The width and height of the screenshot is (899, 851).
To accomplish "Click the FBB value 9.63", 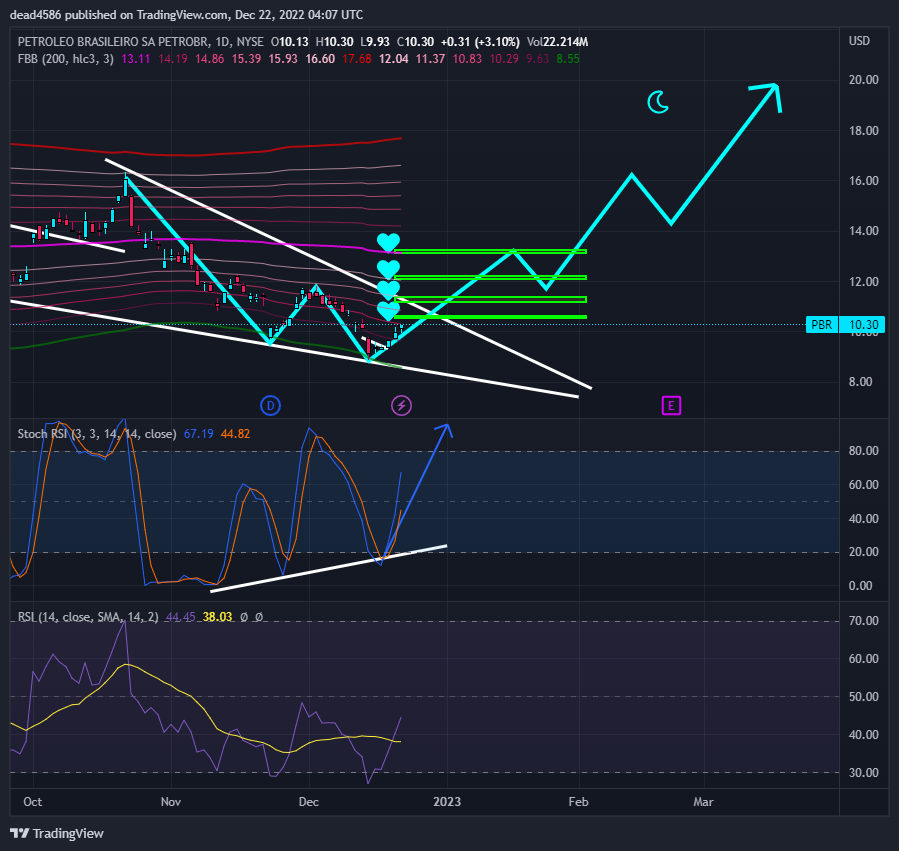I will coord(537,58).
